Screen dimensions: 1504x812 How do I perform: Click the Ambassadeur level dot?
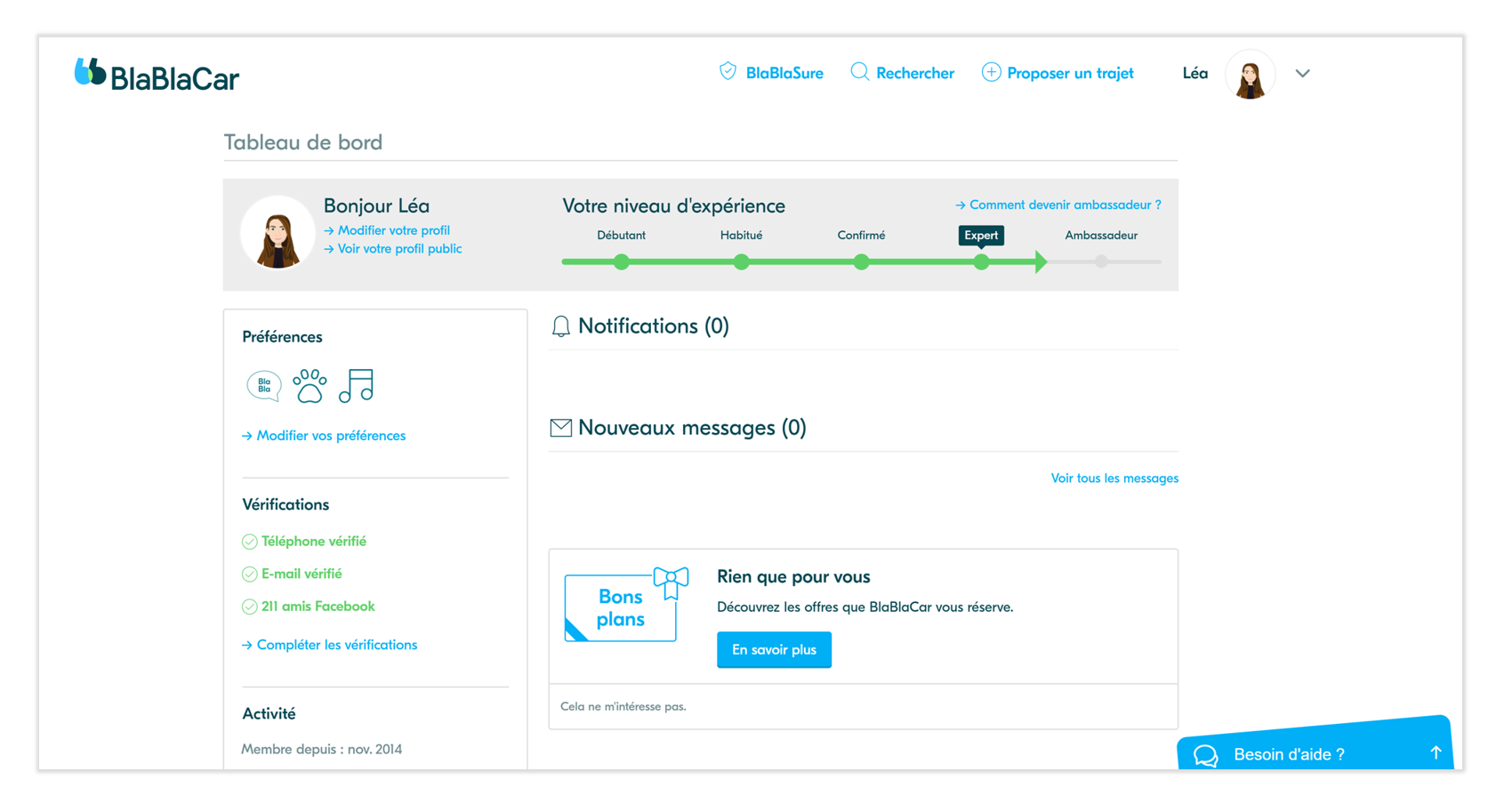click(x=1101, y=261)
